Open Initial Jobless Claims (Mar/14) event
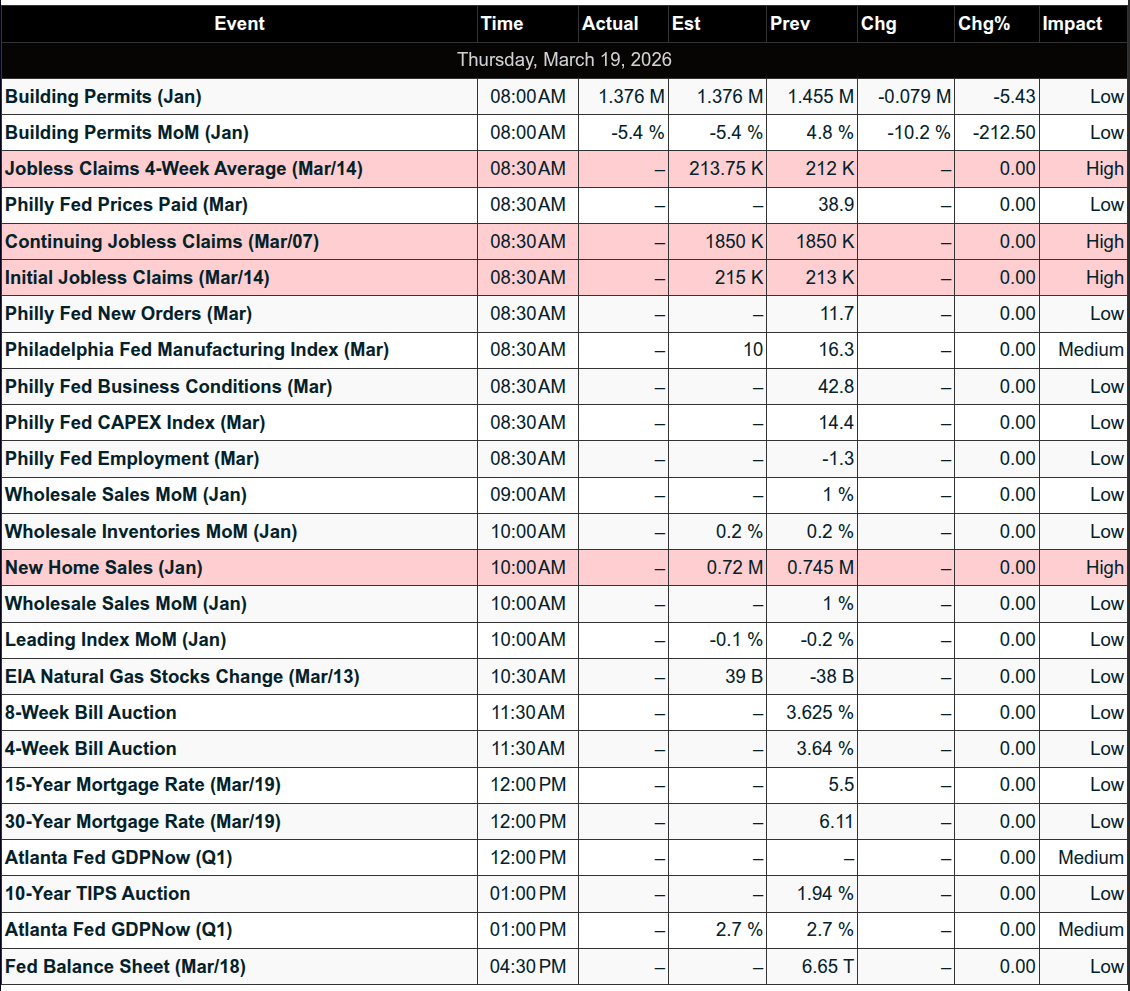1130x991 pixels. pyautogui.click(x=137, y=277)
